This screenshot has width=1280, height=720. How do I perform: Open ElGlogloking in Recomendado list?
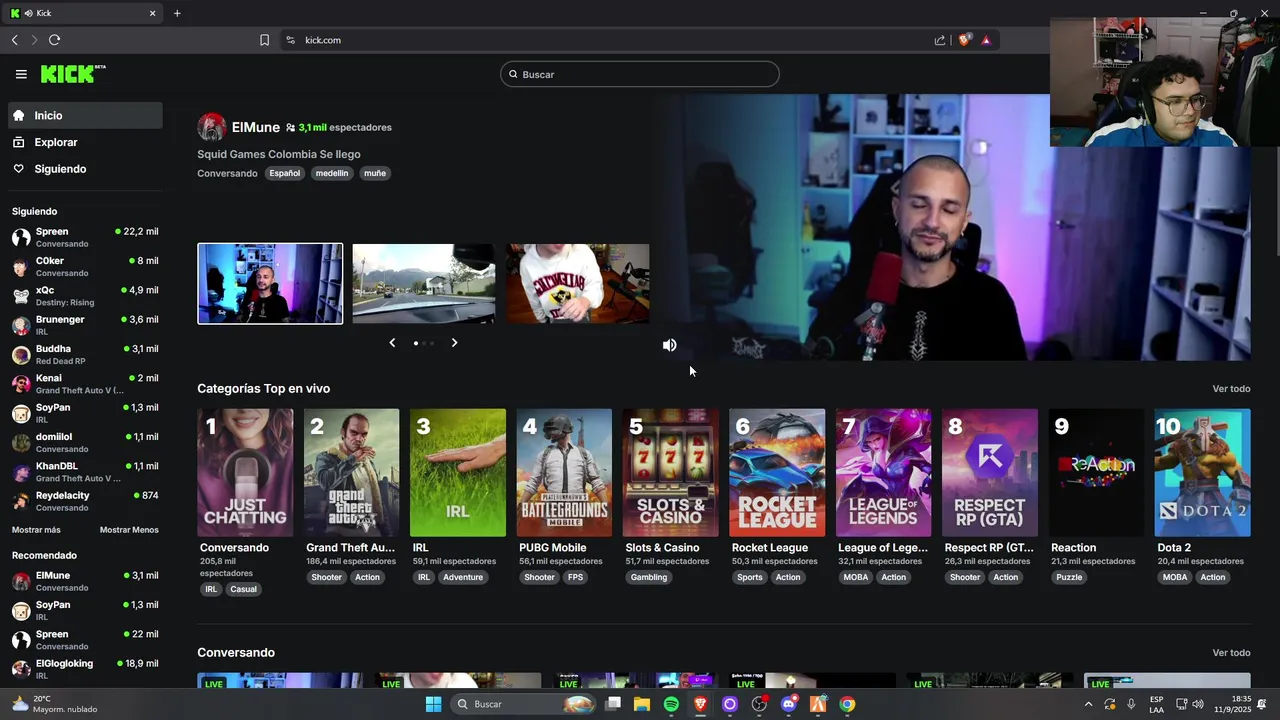(x=85, y=669)
